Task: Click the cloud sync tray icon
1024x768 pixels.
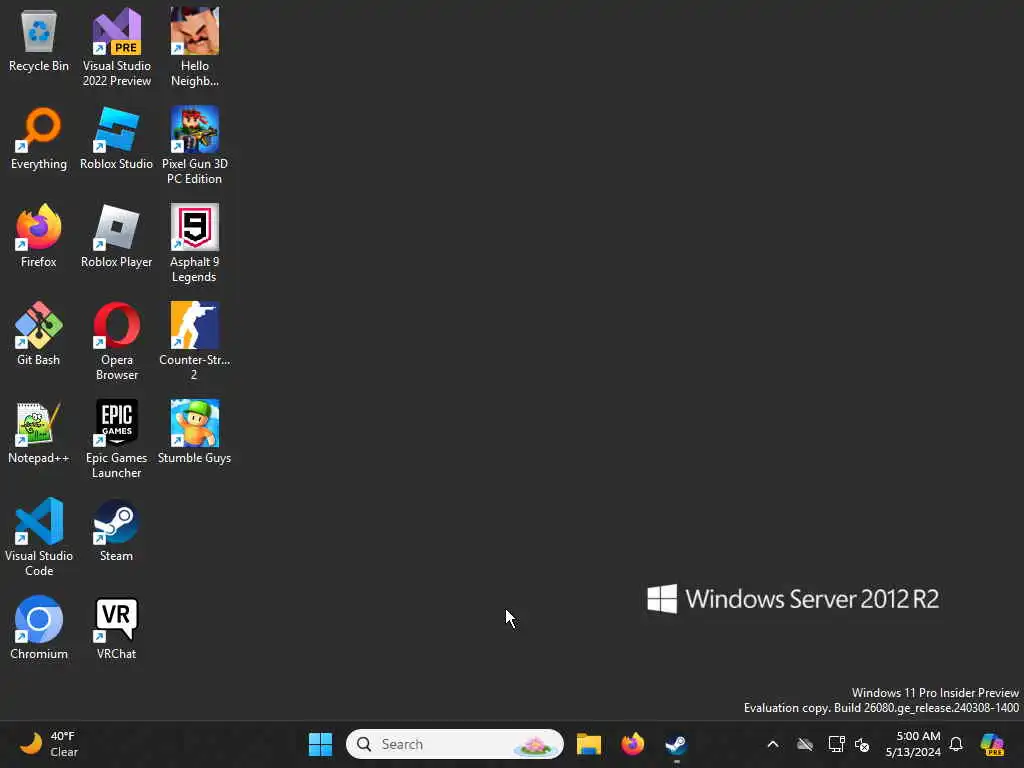Action: (x=805, y=744)
